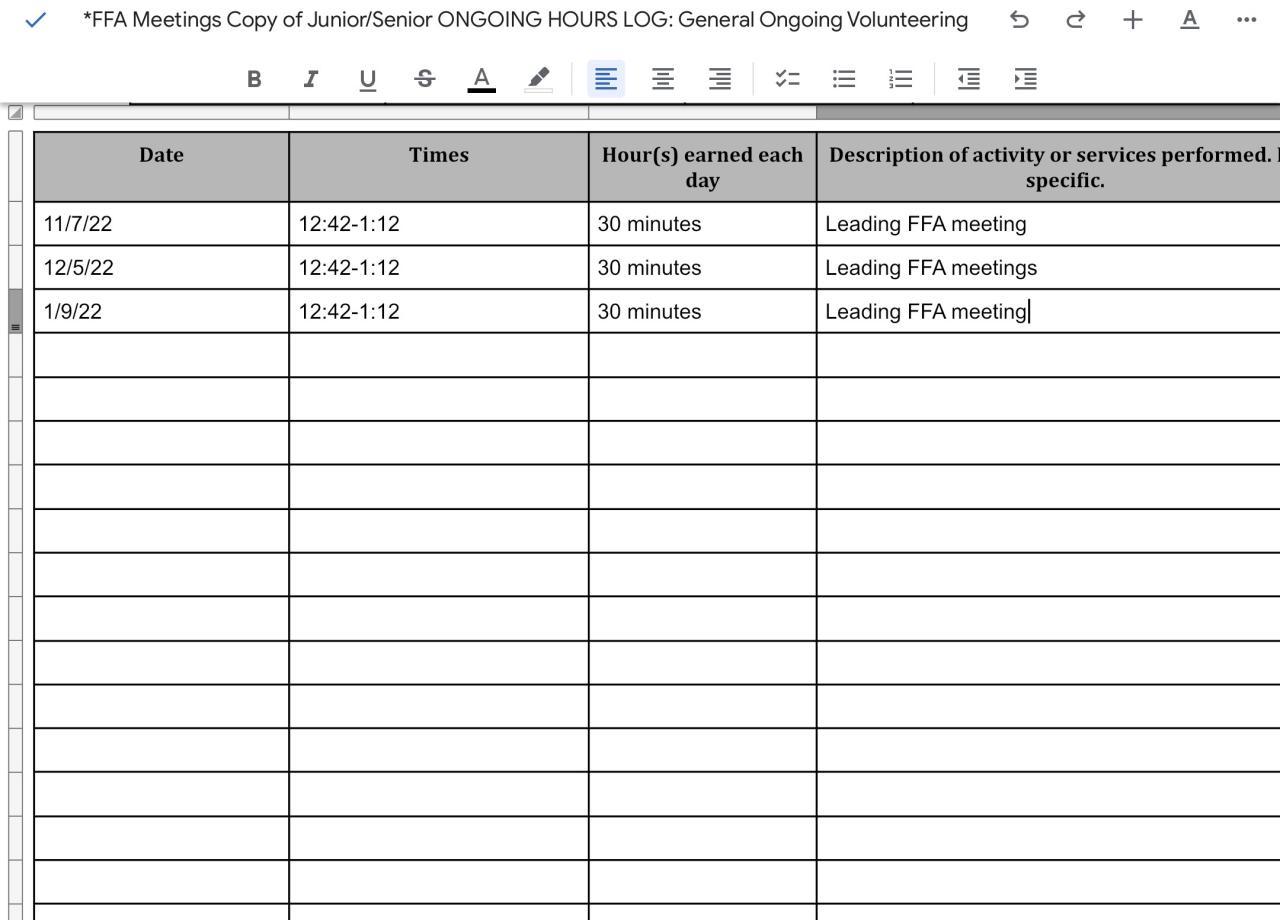Click 30 minutes in the 1/9/22 row
1280x920 pixels.
(650, 312)
